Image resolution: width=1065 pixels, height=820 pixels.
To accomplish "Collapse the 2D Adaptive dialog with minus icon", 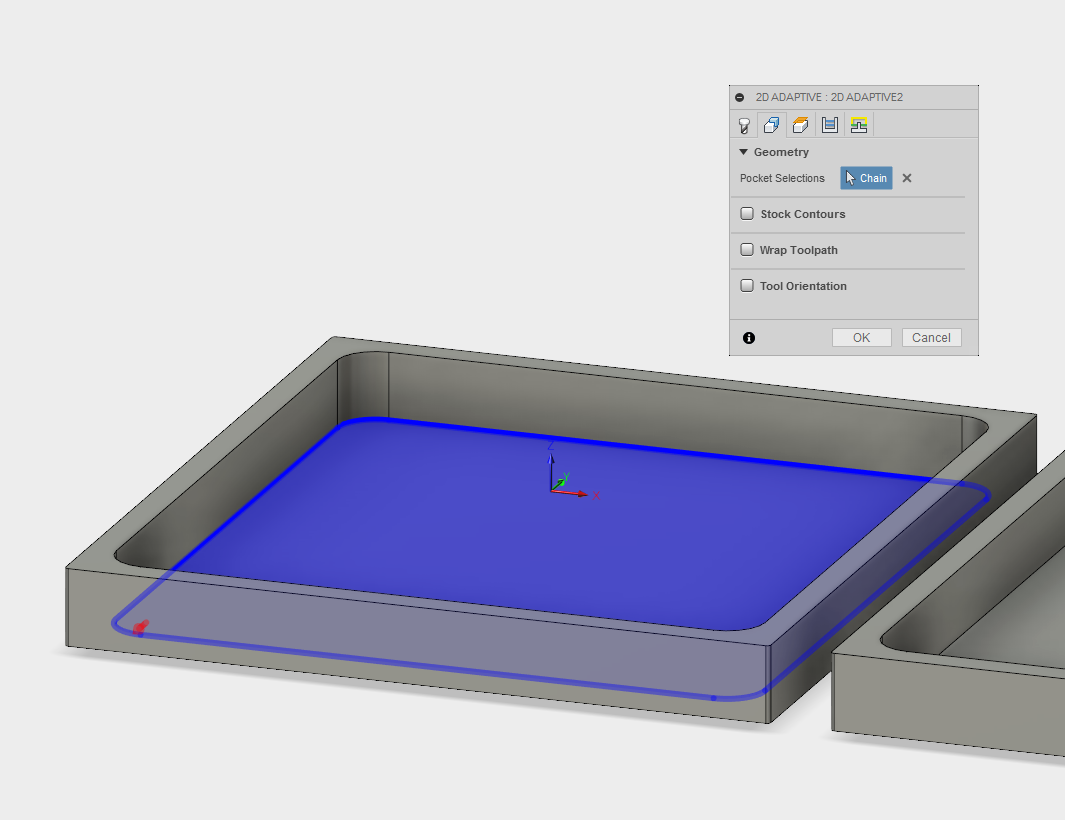I will 740,97.
